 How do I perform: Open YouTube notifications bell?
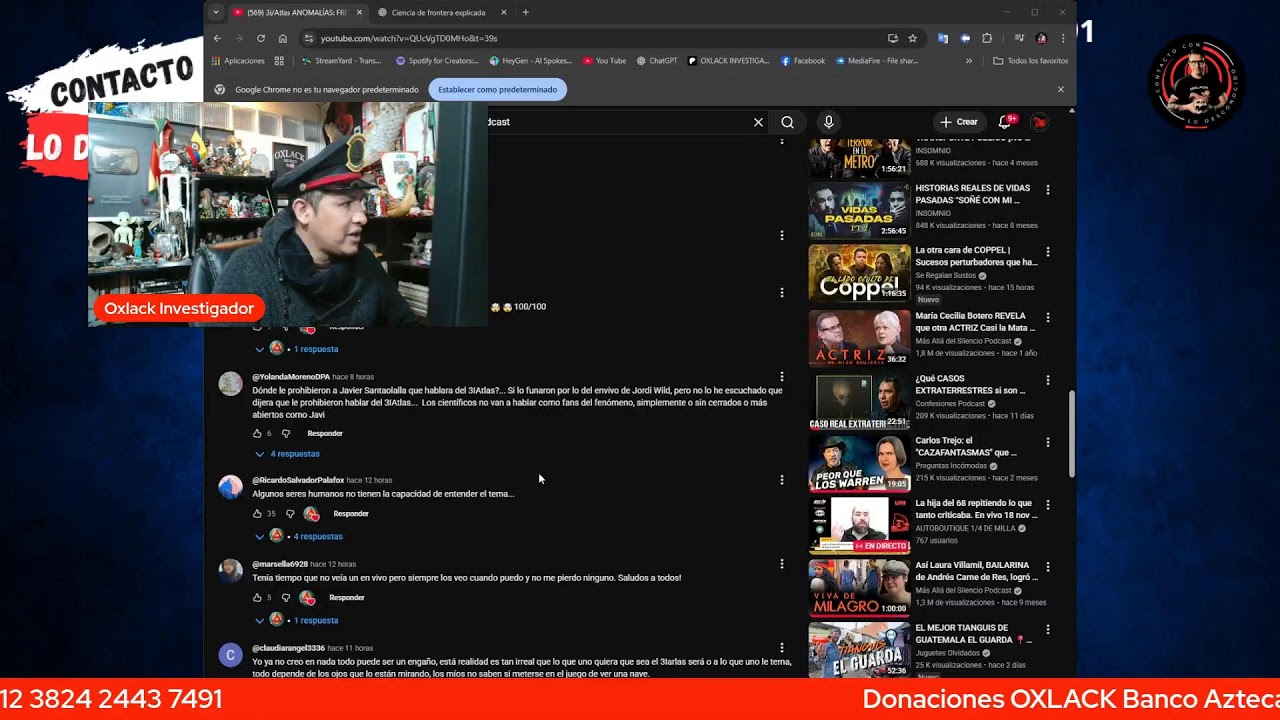click(1006, 122)
